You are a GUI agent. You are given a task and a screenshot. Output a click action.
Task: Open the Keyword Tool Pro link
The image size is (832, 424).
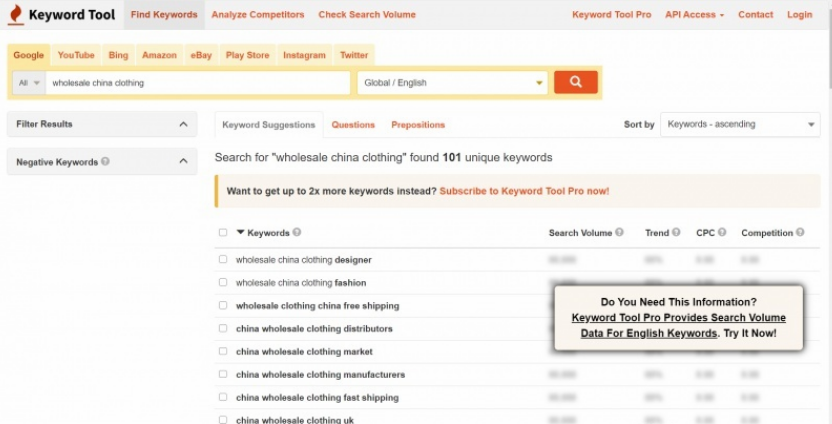coord(612,15)
